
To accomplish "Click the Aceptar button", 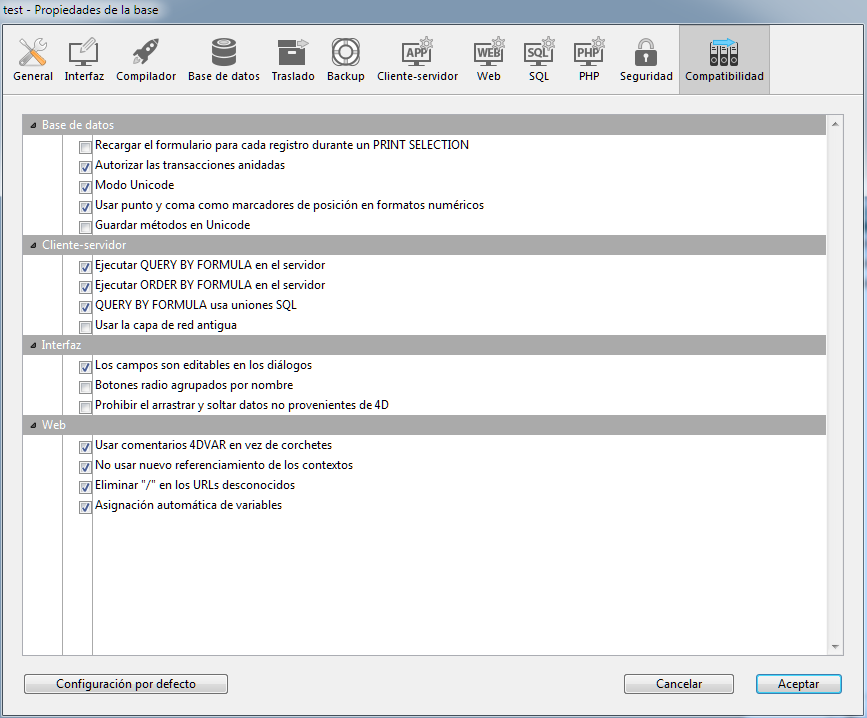I will point(798,684).
